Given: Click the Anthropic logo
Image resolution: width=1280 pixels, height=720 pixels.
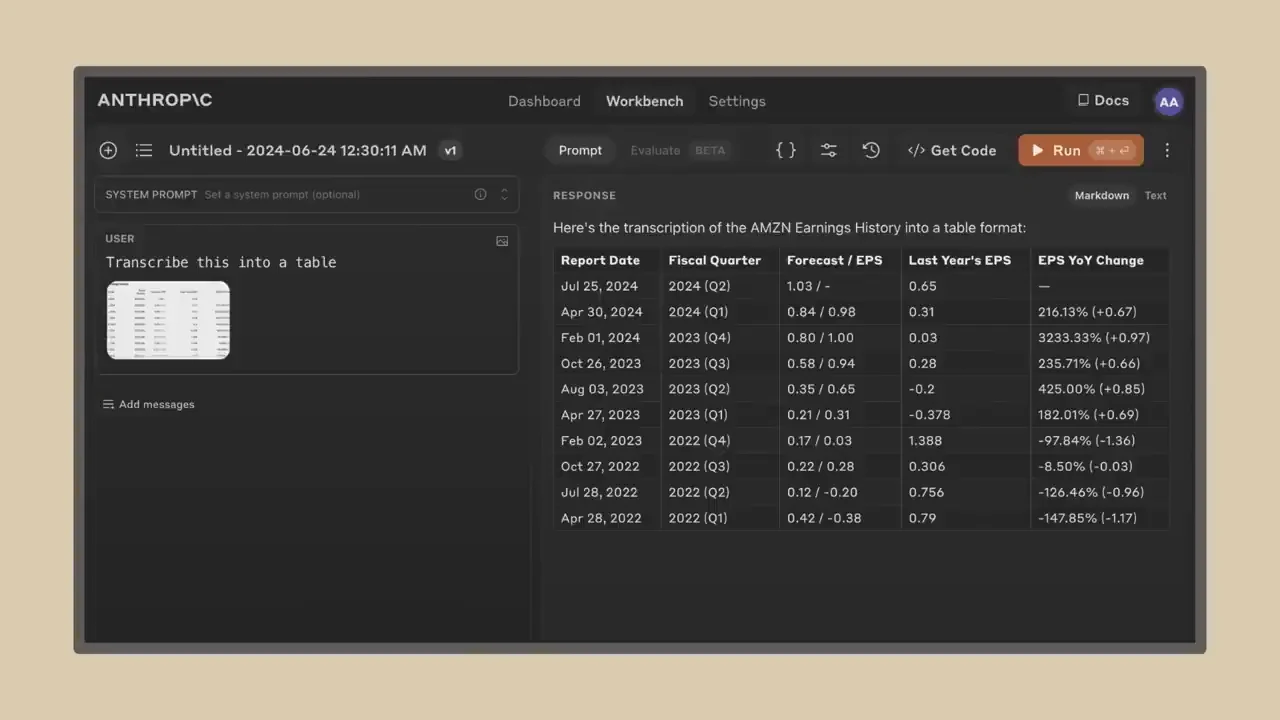Looking at the screenshot, I should 155,100.
